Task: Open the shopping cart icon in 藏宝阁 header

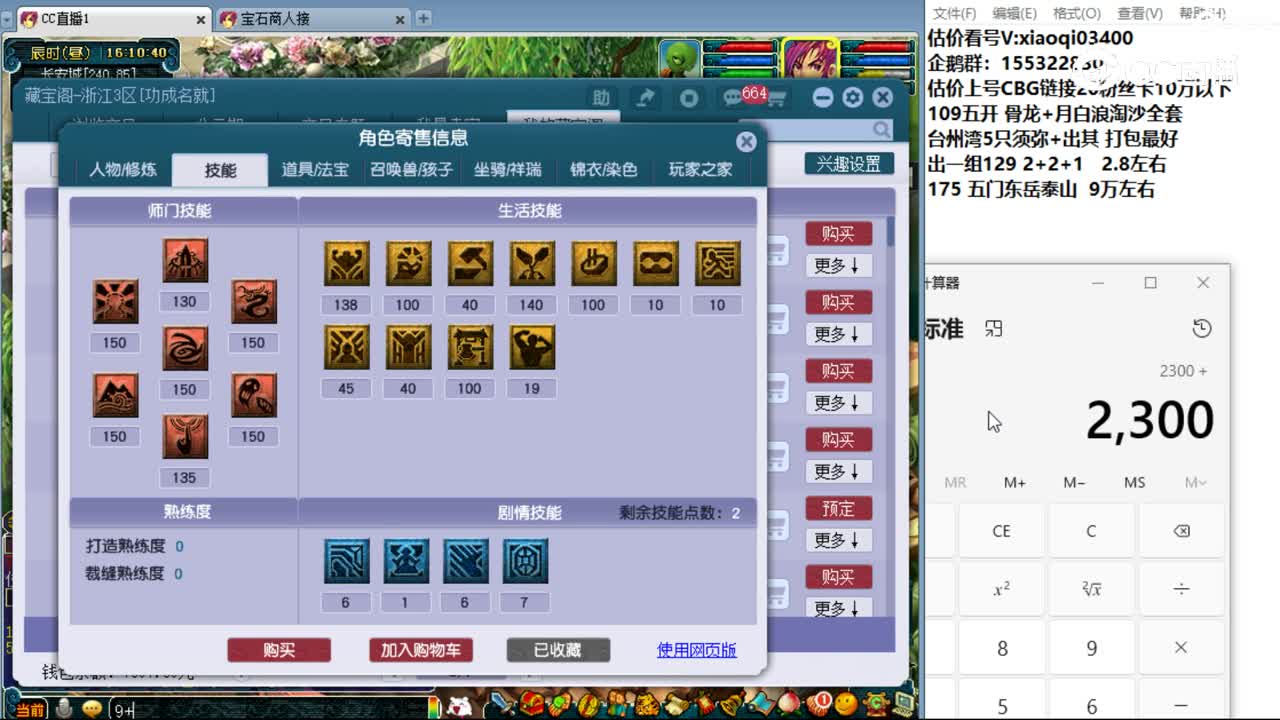Action: coord(775,98)
